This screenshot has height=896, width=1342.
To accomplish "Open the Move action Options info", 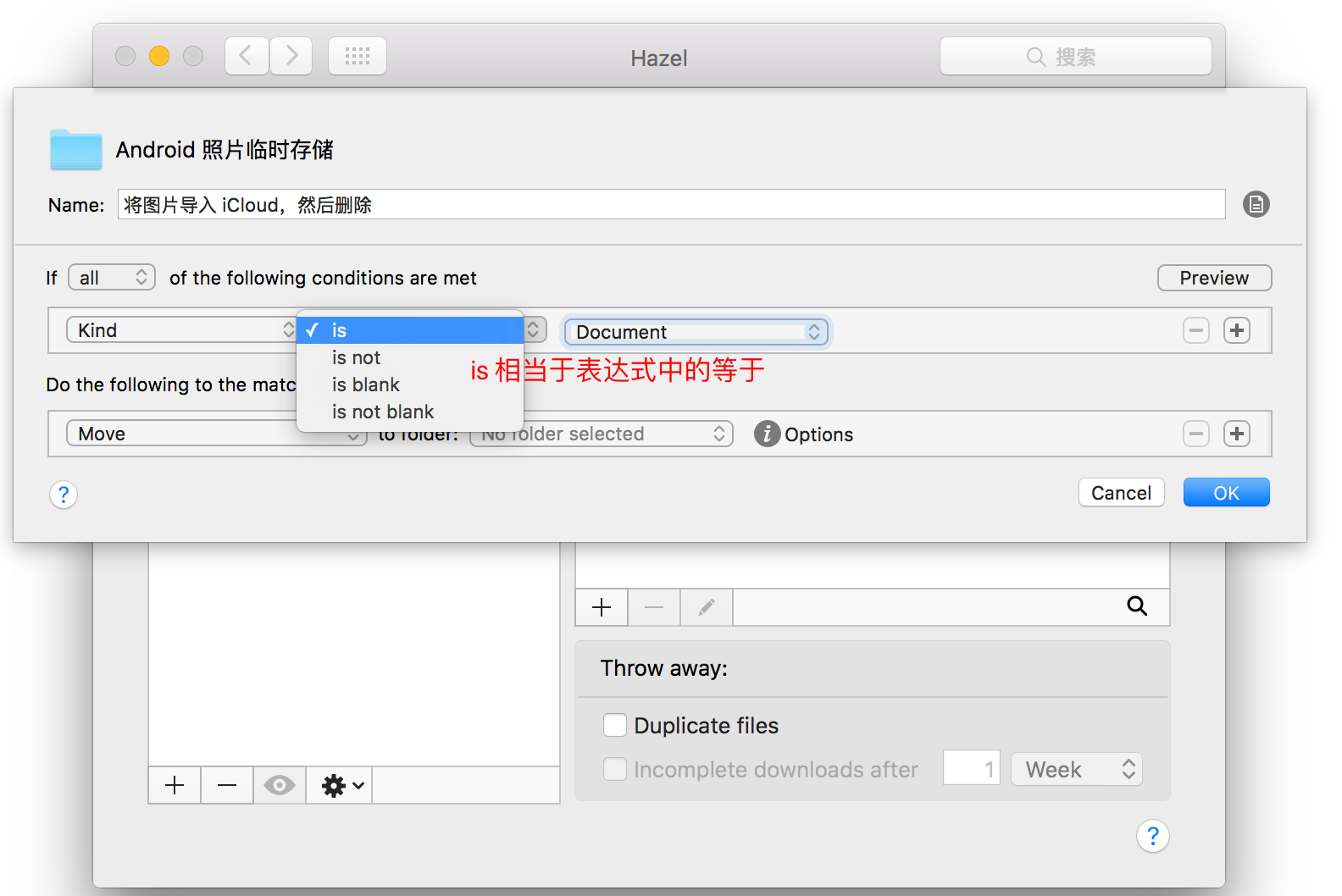I will [767, 434].
